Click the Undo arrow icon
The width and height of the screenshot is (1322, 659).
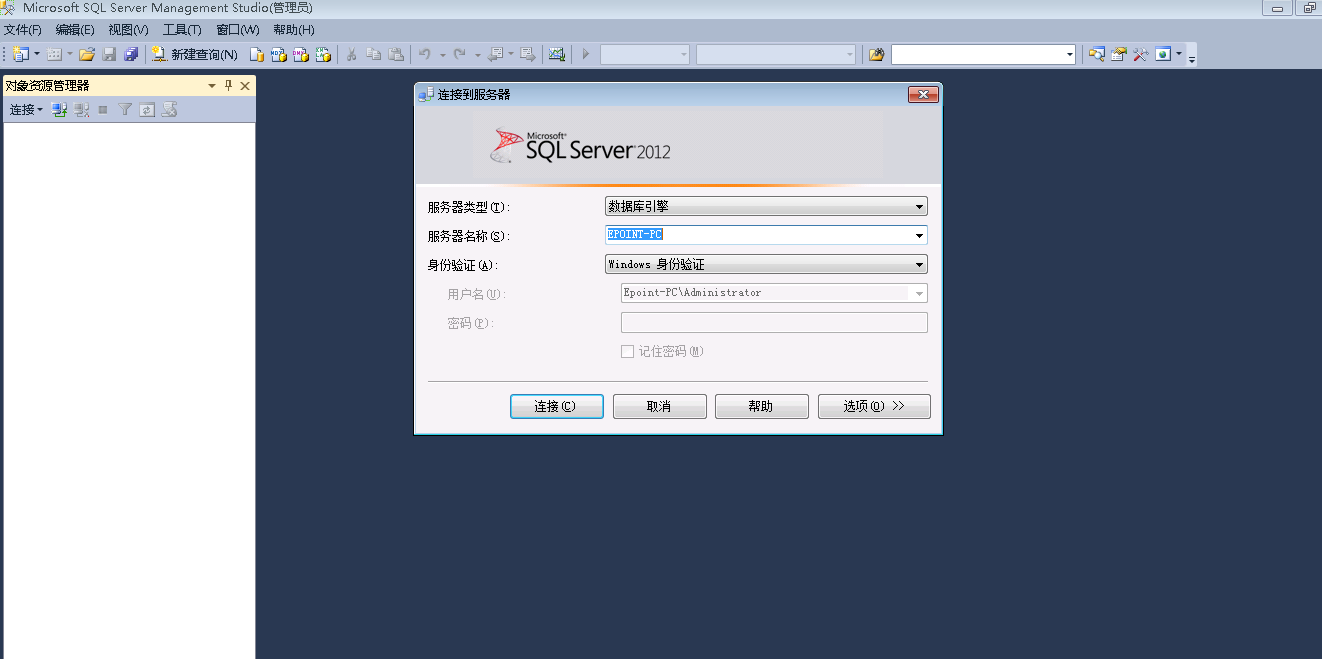[425, 54]
